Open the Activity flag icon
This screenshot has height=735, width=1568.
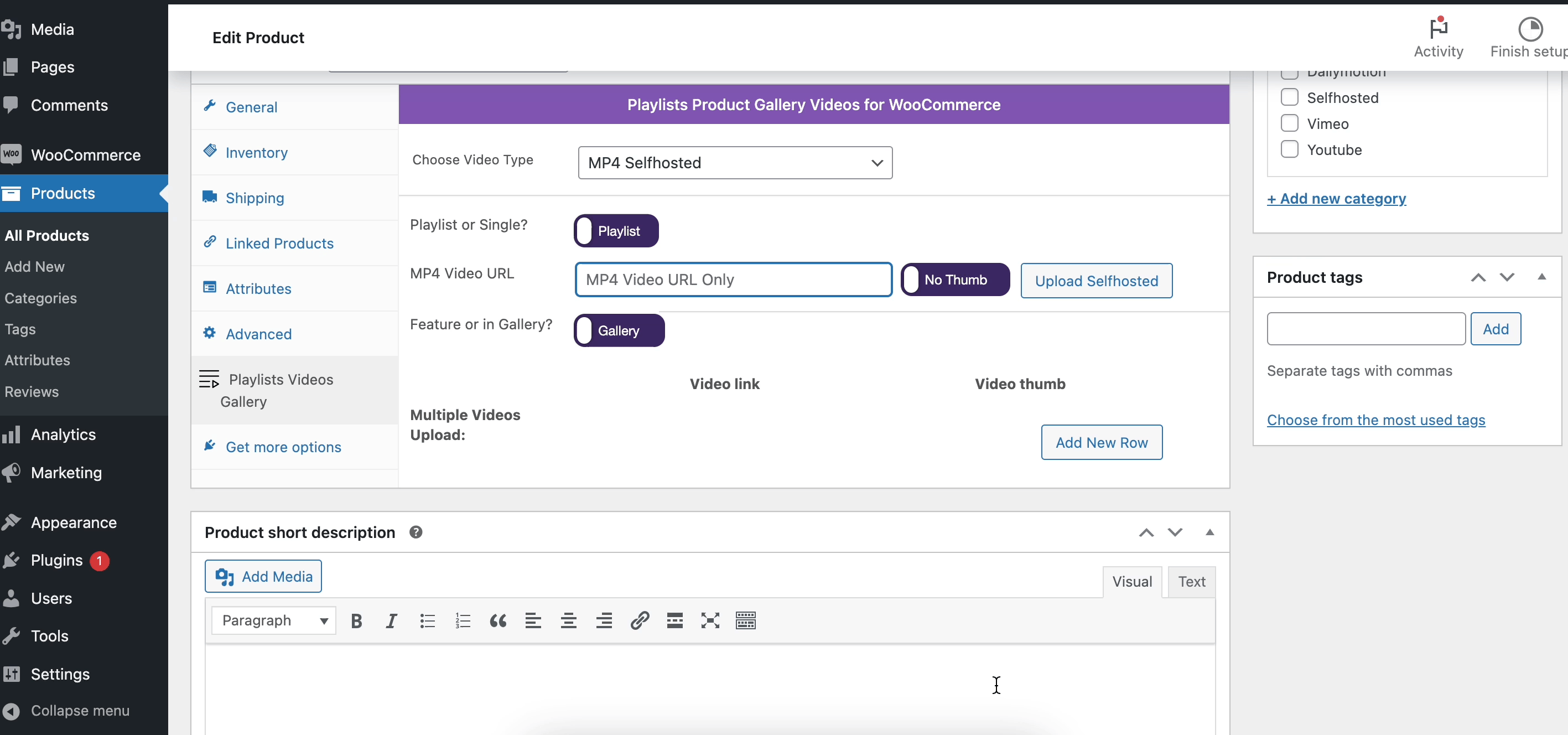1438,29
